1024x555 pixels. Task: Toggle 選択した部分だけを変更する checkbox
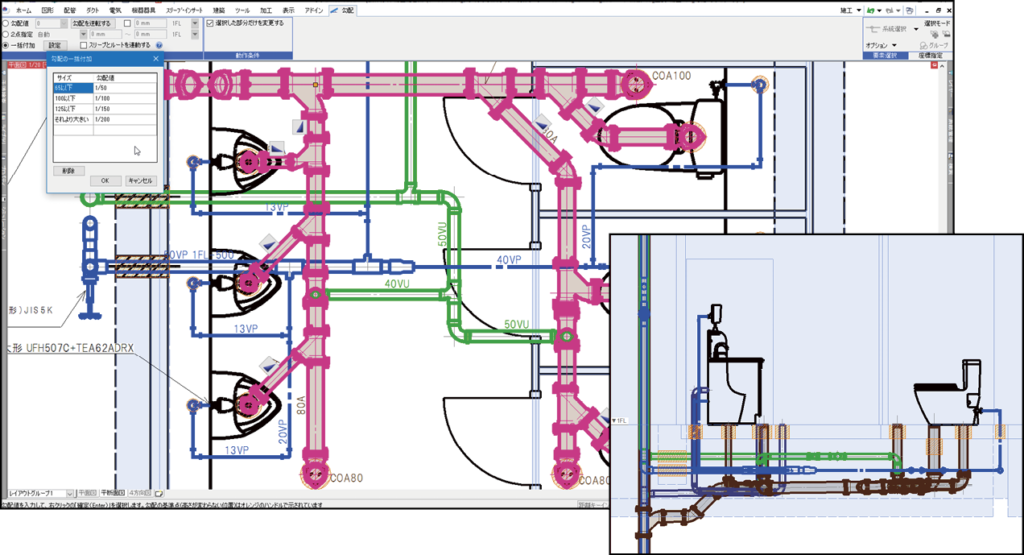(x=209, y=22)
